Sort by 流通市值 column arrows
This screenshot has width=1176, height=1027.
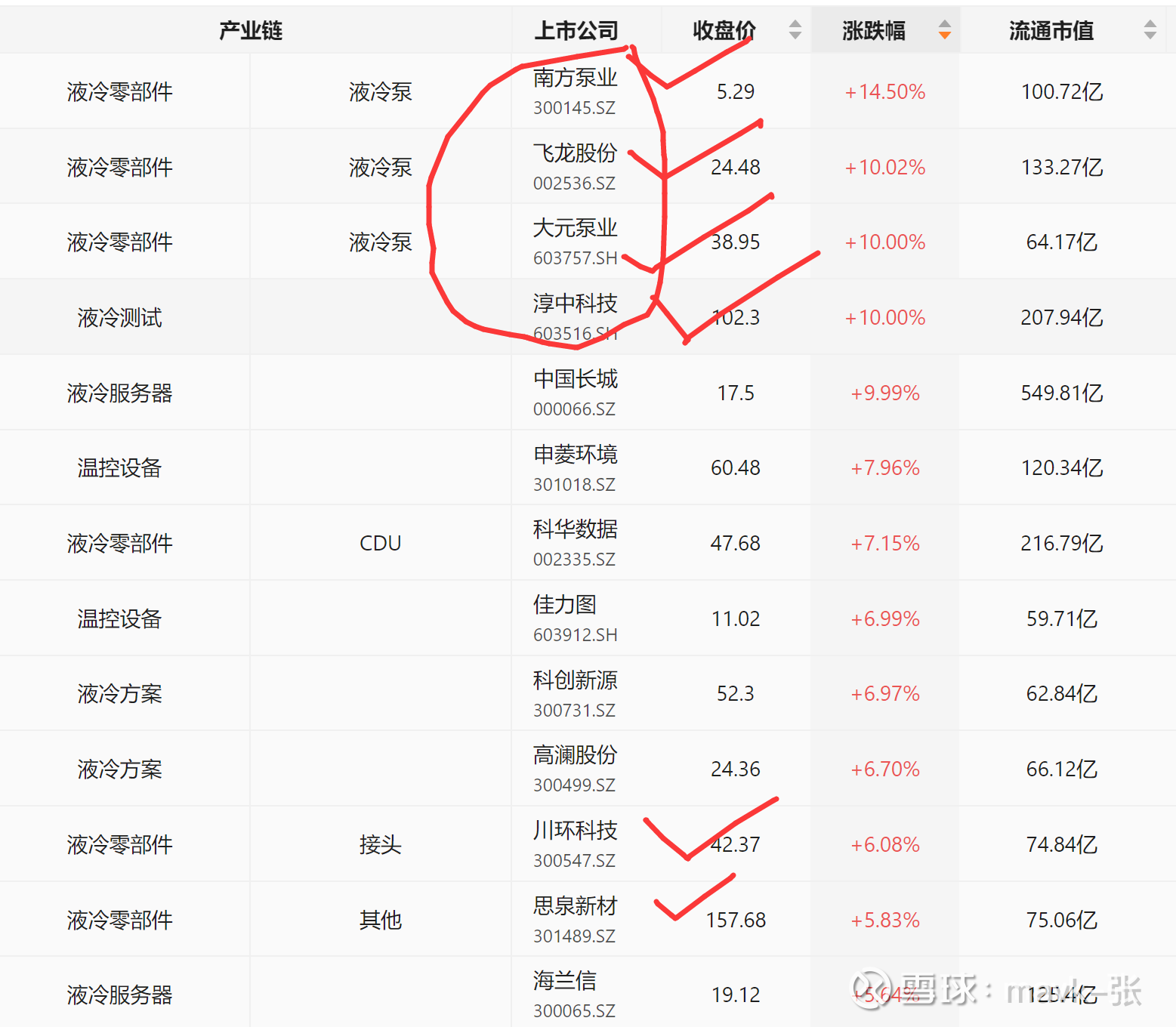tap(1150, 30)
